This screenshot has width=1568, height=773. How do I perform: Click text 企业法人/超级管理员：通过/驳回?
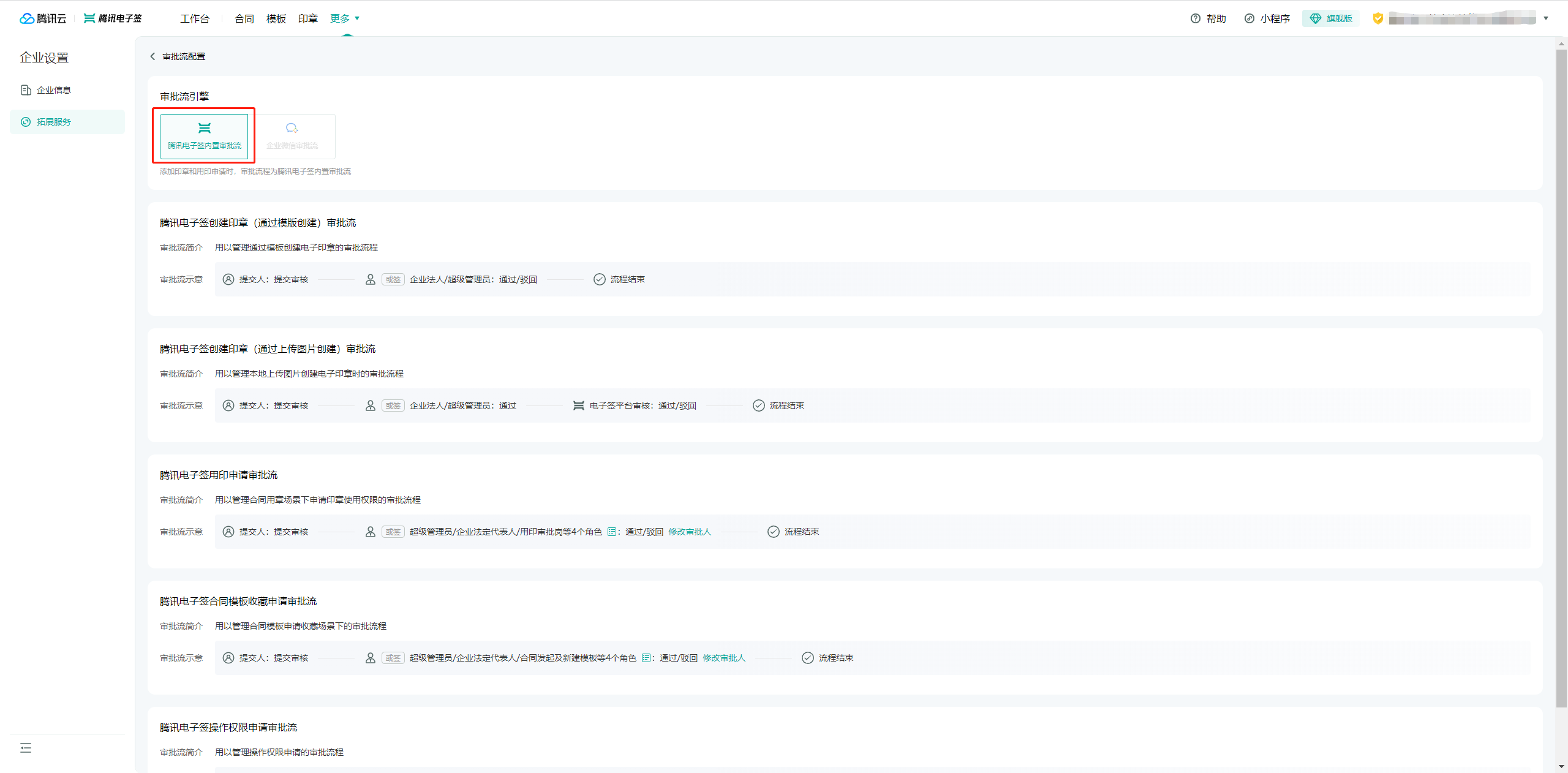tap(473, 279)
